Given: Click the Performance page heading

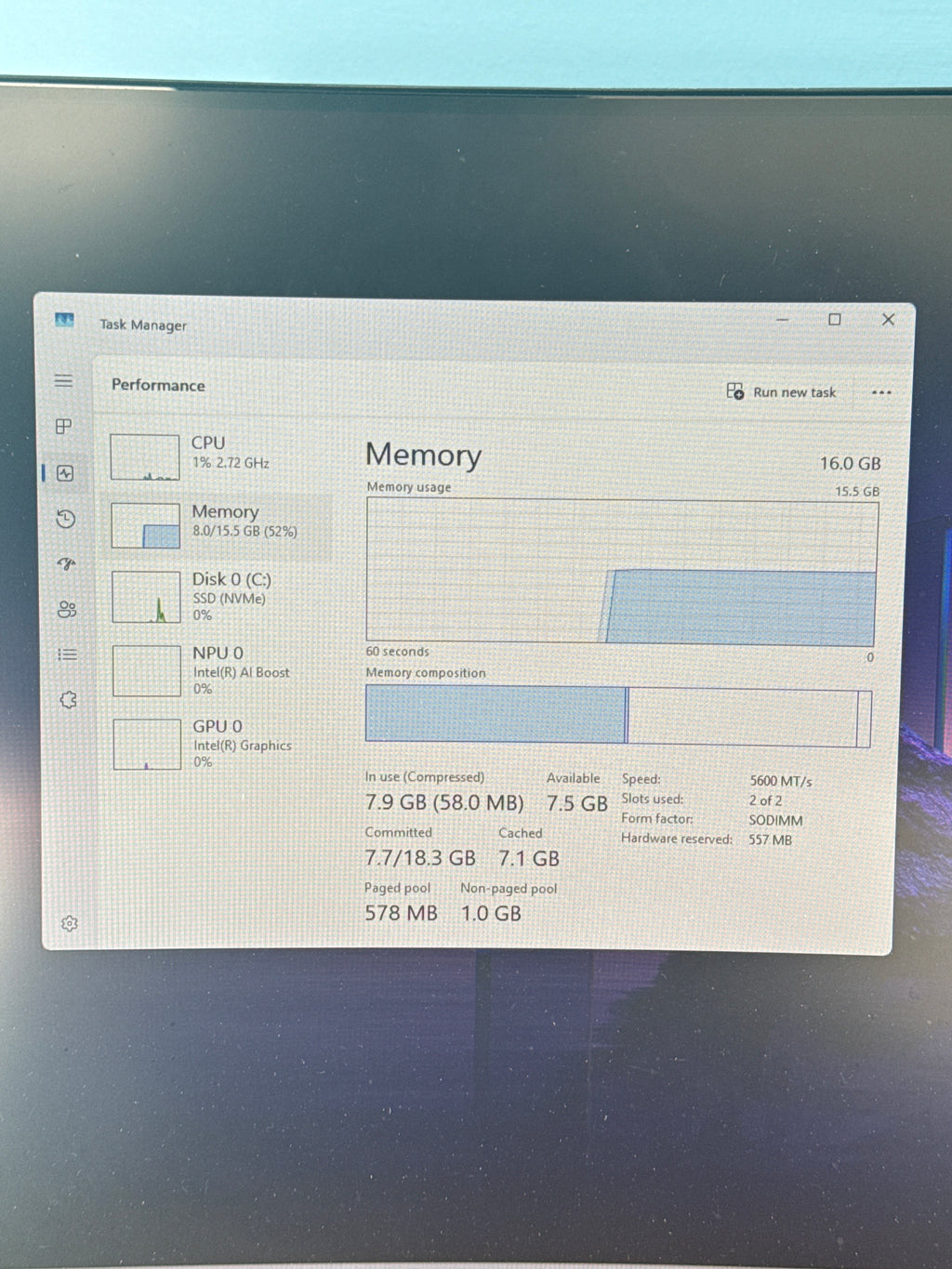Looking at the screenshot, I should coord(158,385).
